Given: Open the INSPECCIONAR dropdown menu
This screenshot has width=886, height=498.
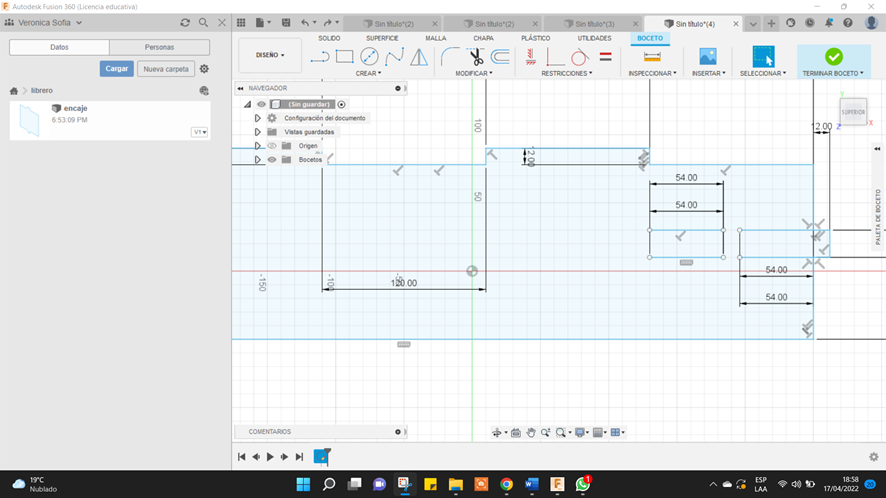Looking at the screenshot, I should pyautogui.click(x=652, y=73).
